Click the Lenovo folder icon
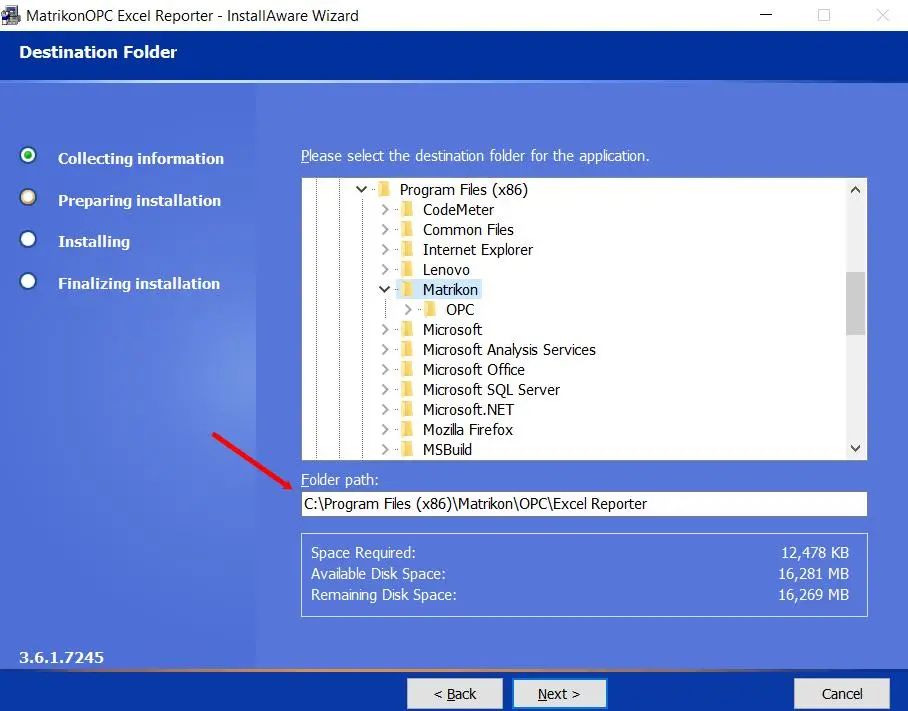908x711 pixels. pyautogui.click(x=407, y=269)
